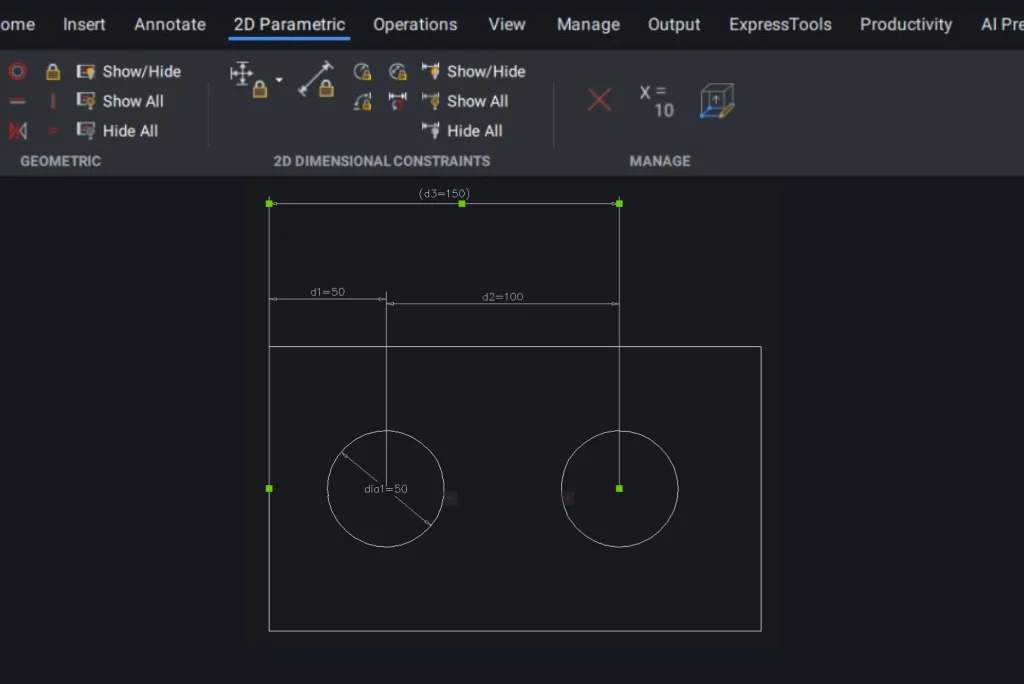Switch to the View ribbon tab

[507, 25]
